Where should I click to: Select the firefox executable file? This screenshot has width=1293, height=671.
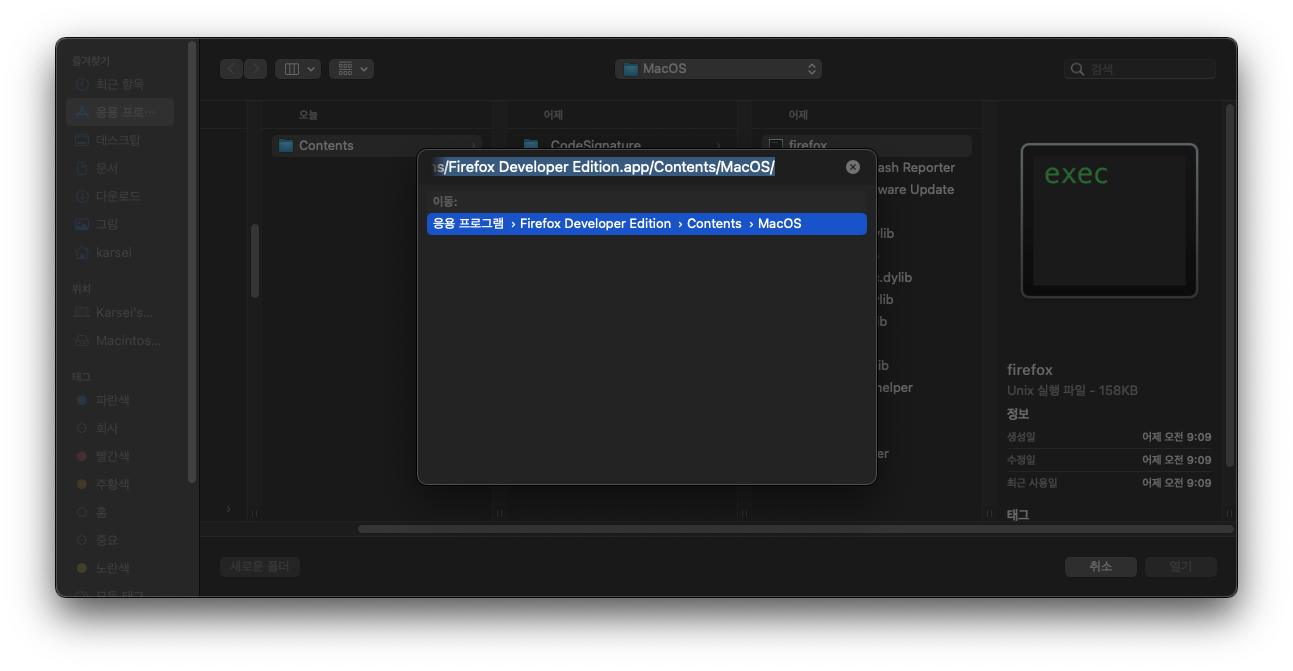[x=866, y=145]
